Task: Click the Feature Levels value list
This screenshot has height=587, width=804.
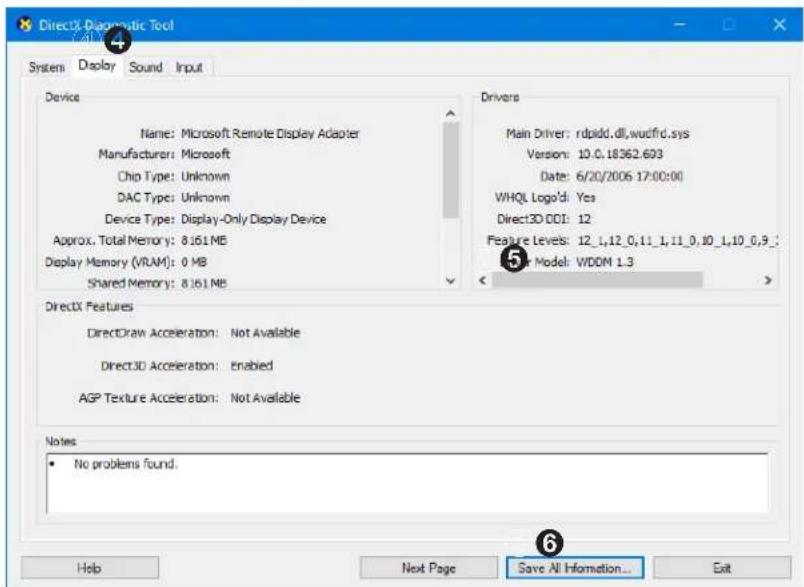Action: point(677,240)
